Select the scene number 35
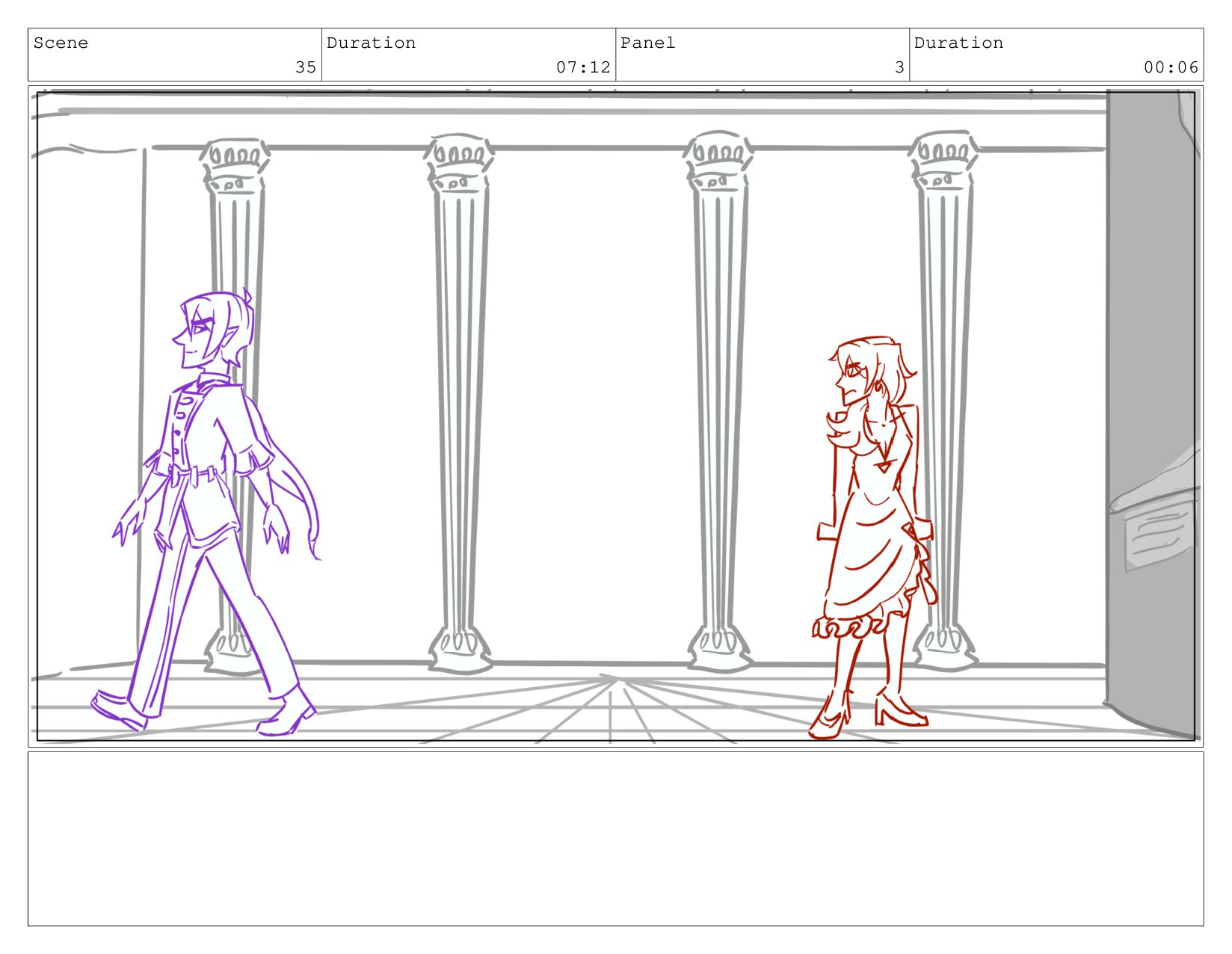This screenshot has width=1232, height=954. tap(306, 67)
